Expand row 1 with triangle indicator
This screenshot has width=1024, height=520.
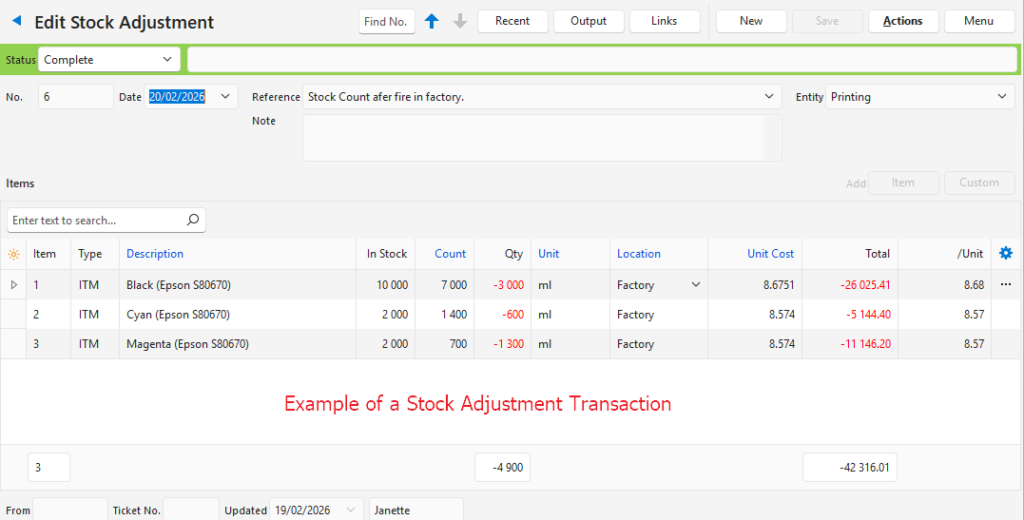14,285
